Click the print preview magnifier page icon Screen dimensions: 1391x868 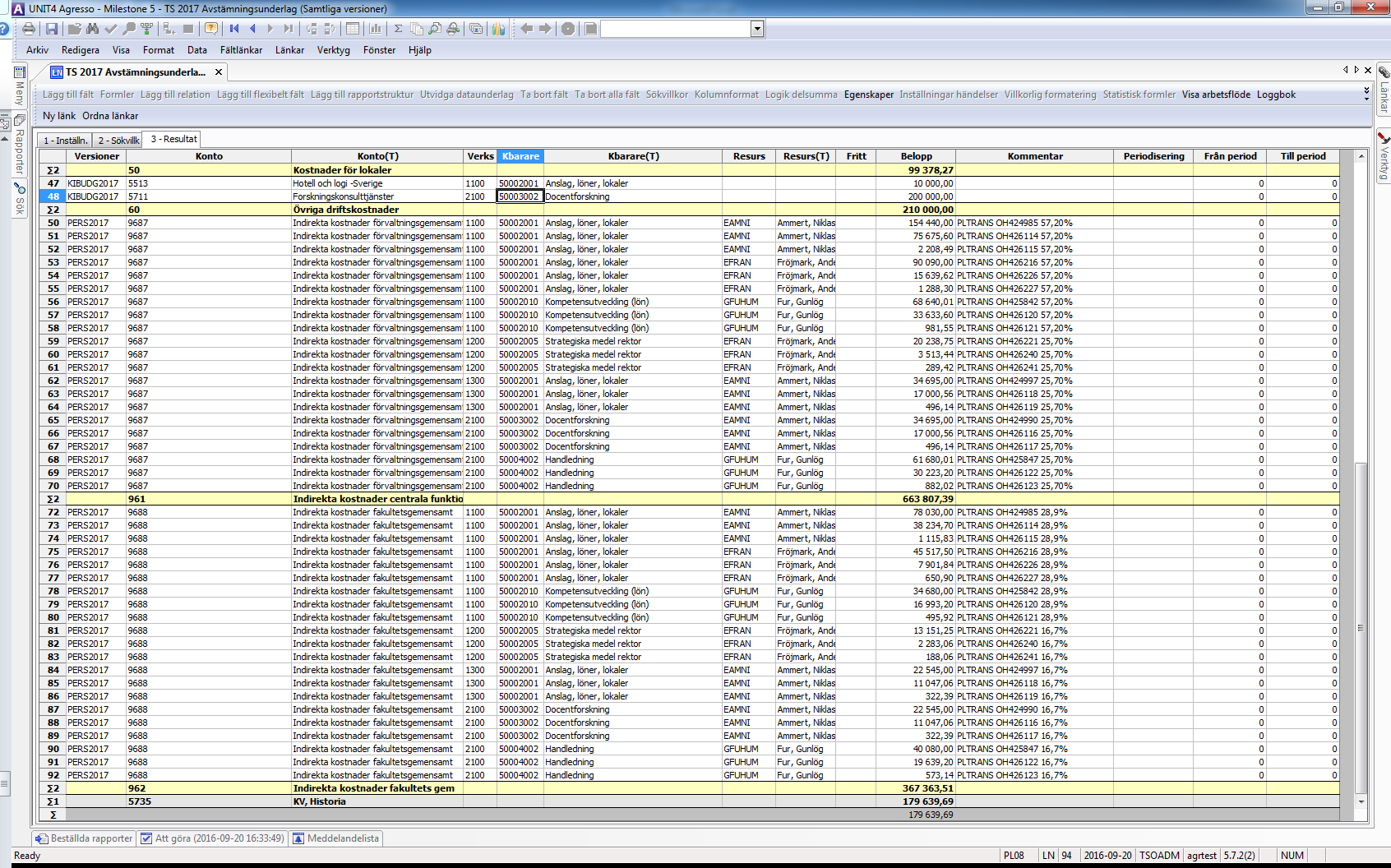[x=435, y=29]
